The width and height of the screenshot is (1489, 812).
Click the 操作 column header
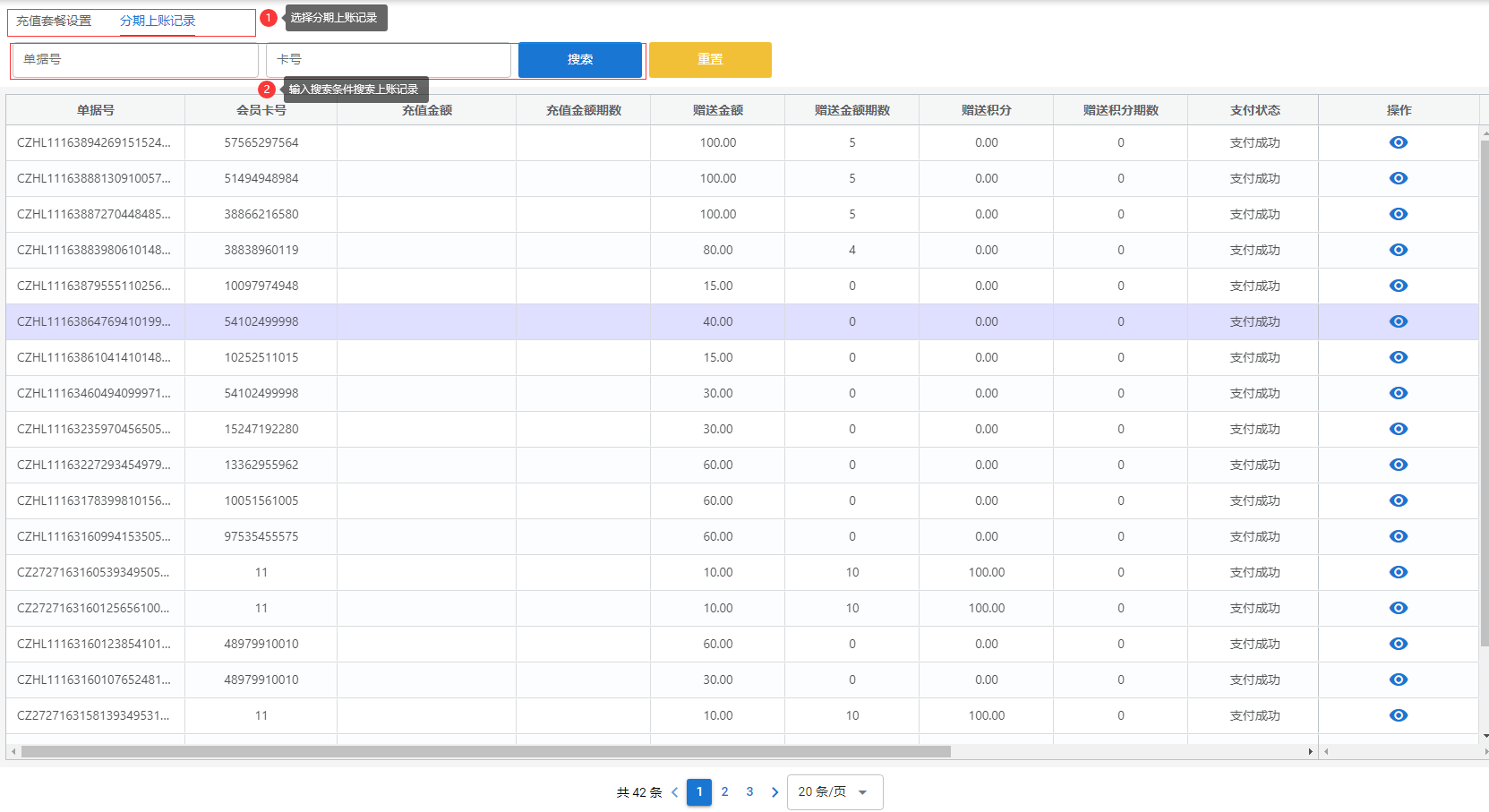(x=1399, y=110)
